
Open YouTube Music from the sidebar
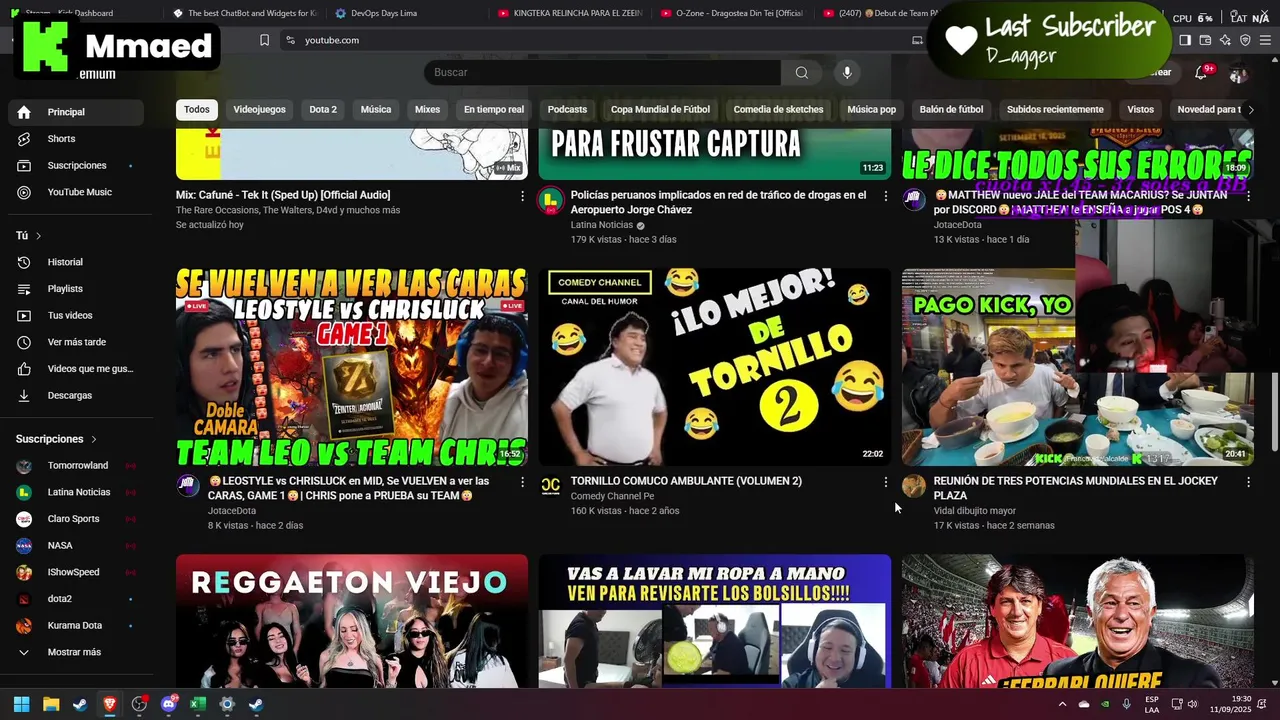[76, 192]
